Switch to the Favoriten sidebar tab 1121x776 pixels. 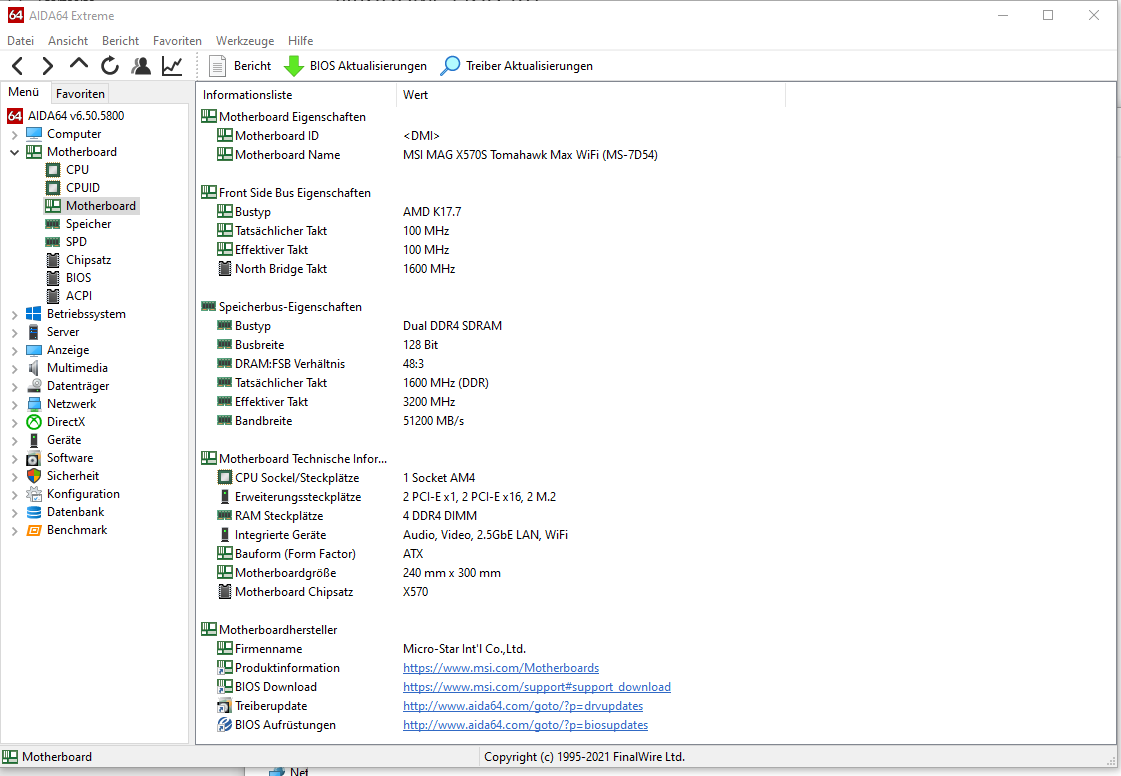[80, 94]
